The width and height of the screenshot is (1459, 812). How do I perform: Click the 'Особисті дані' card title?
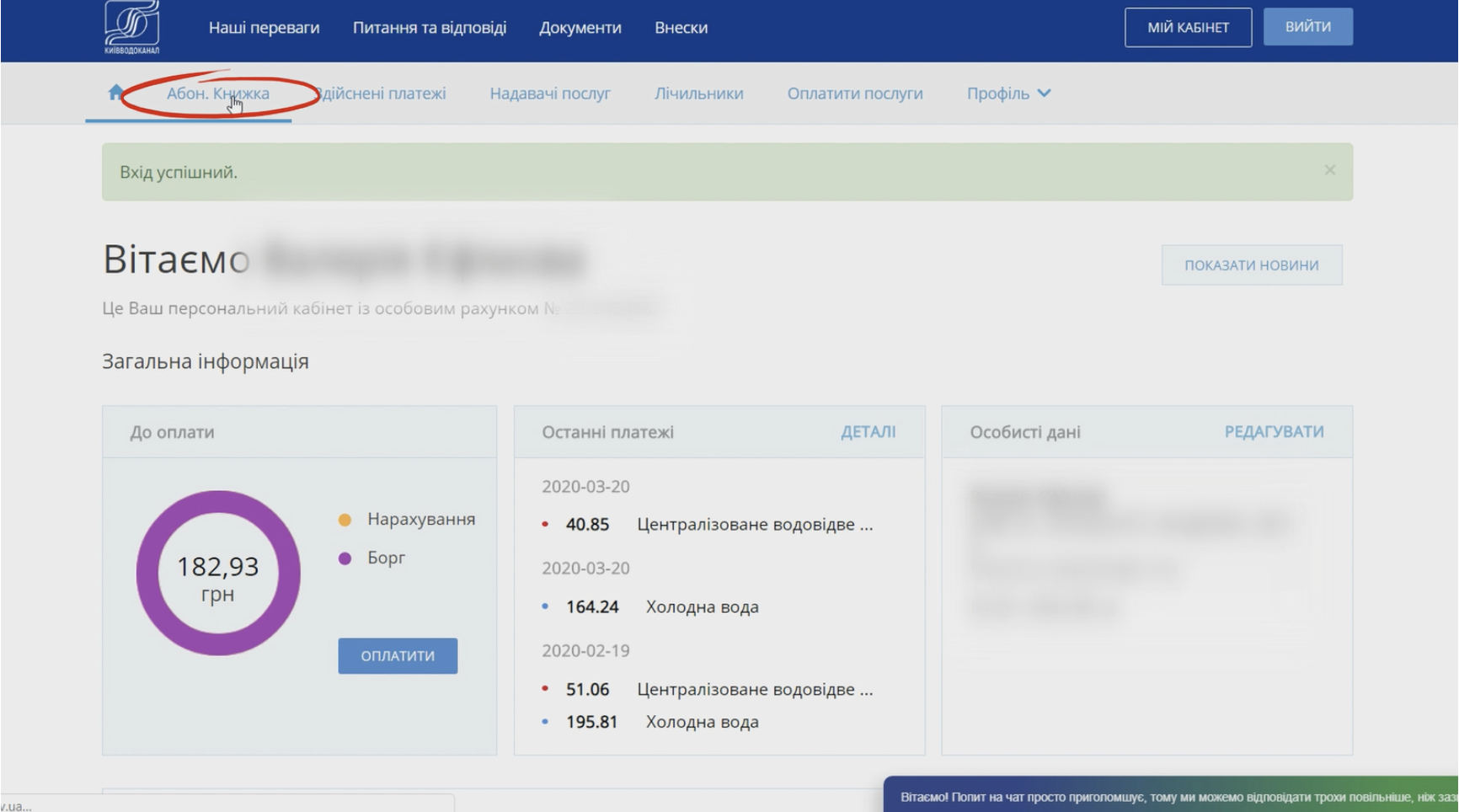[1025, 432]
